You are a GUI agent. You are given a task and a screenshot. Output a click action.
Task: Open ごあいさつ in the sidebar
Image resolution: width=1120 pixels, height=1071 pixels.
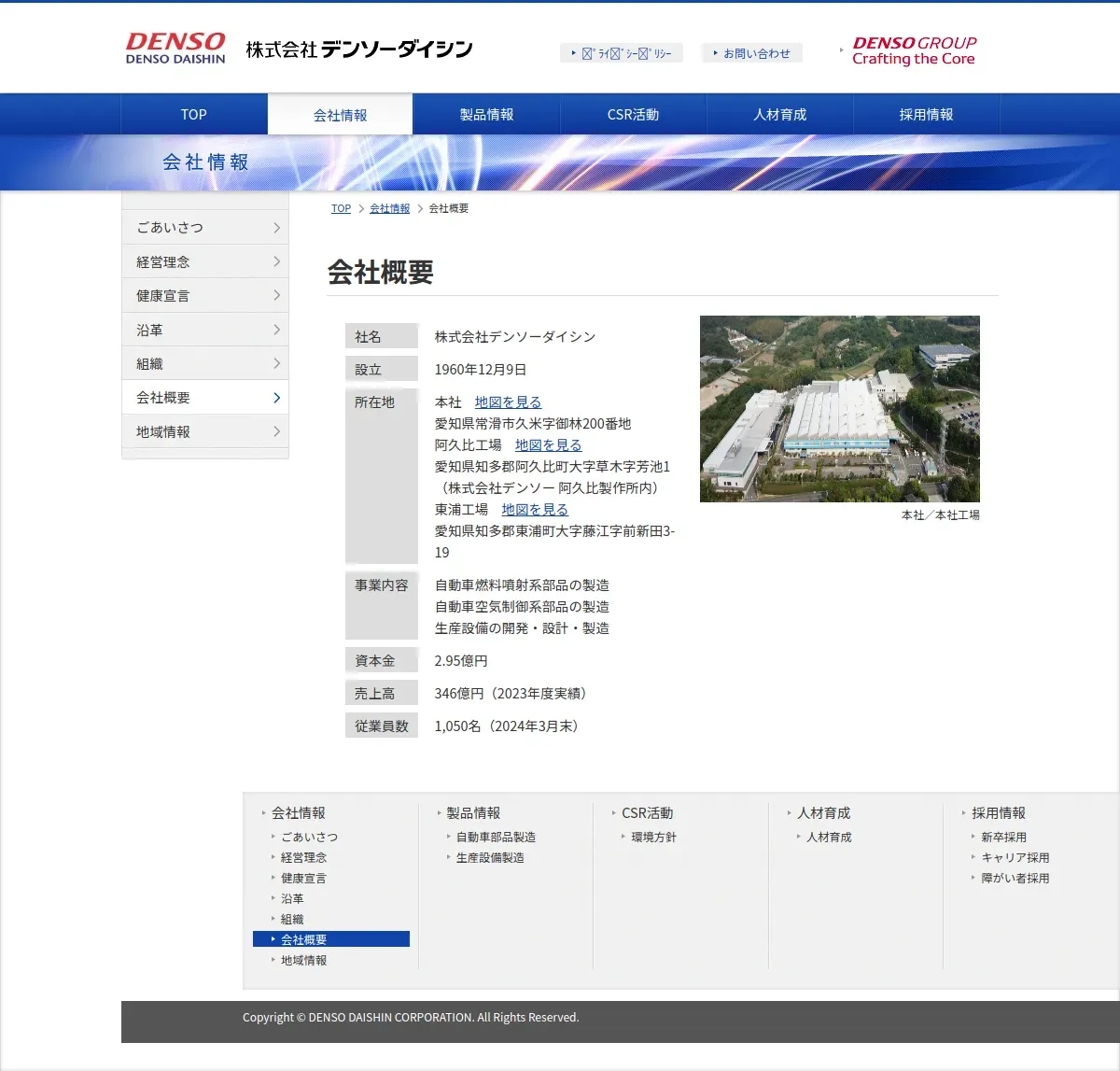[205, 228]
